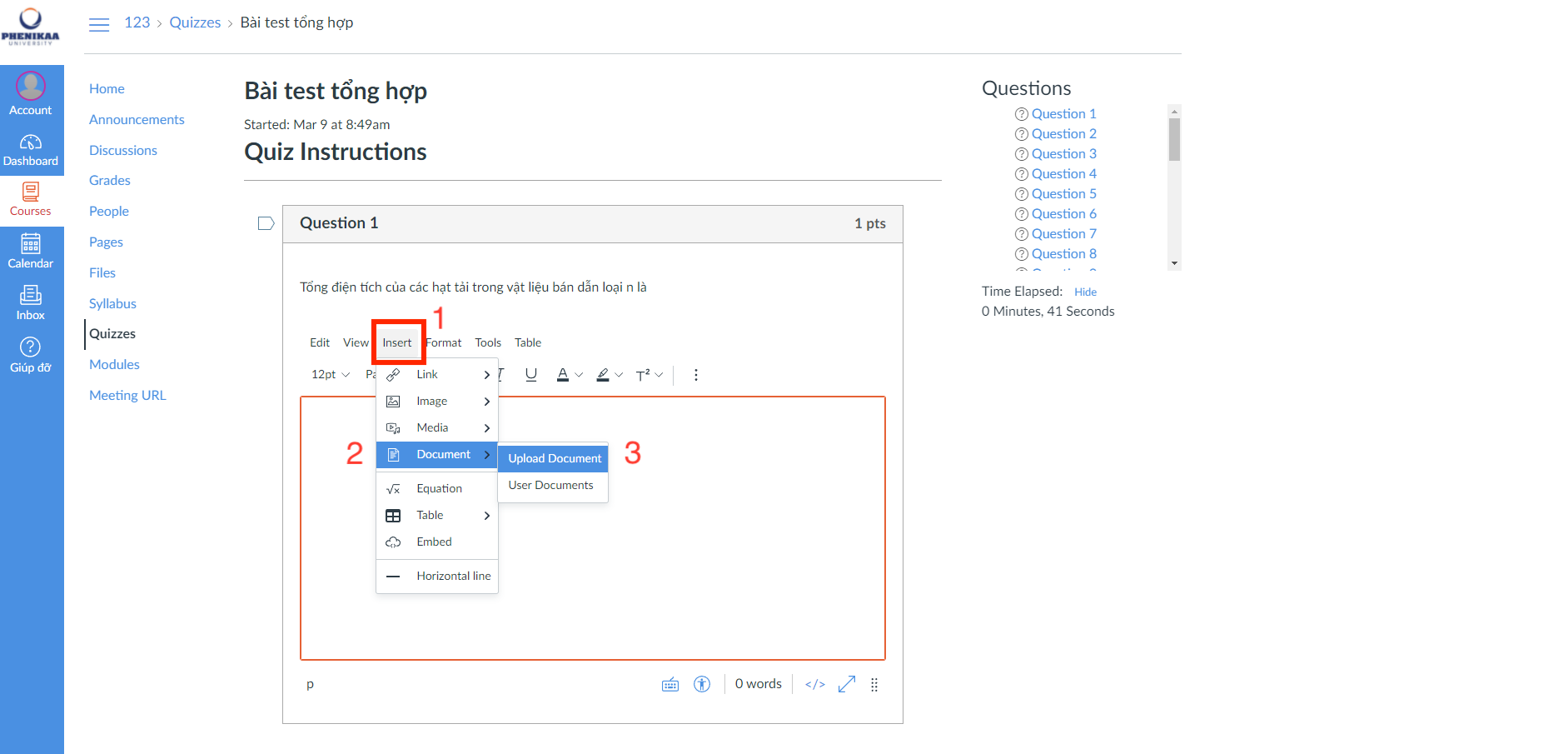Open the Grades course link
Image resolution: width=1568 pixels, height=754 pixels.
110,181
